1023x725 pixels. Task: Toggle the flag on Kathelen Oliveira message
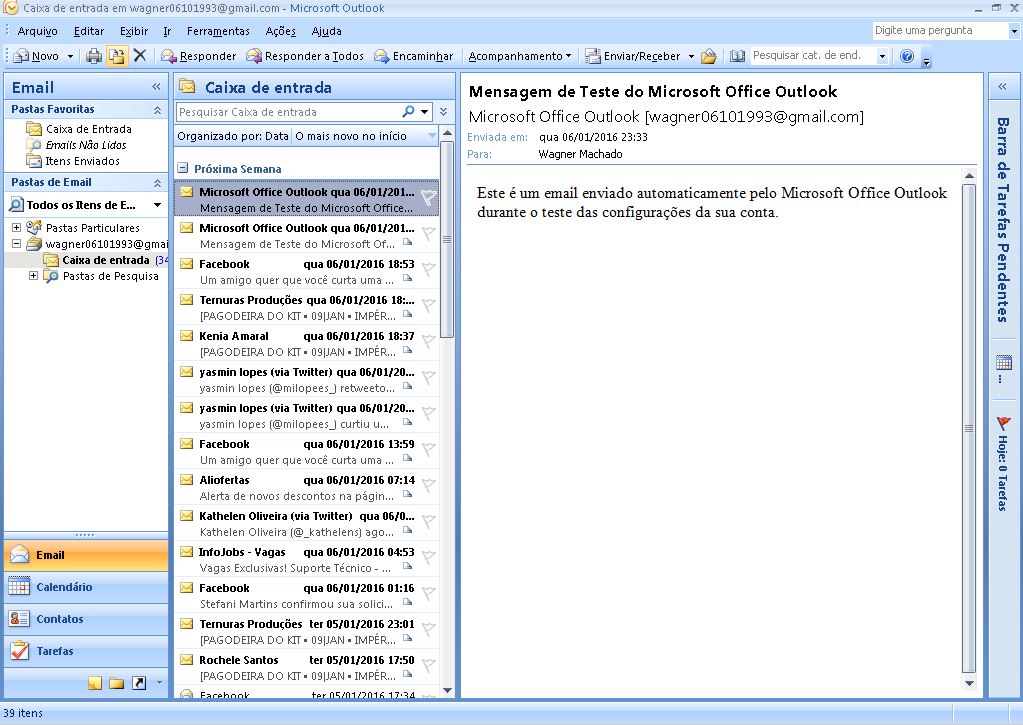pos(429,521)
